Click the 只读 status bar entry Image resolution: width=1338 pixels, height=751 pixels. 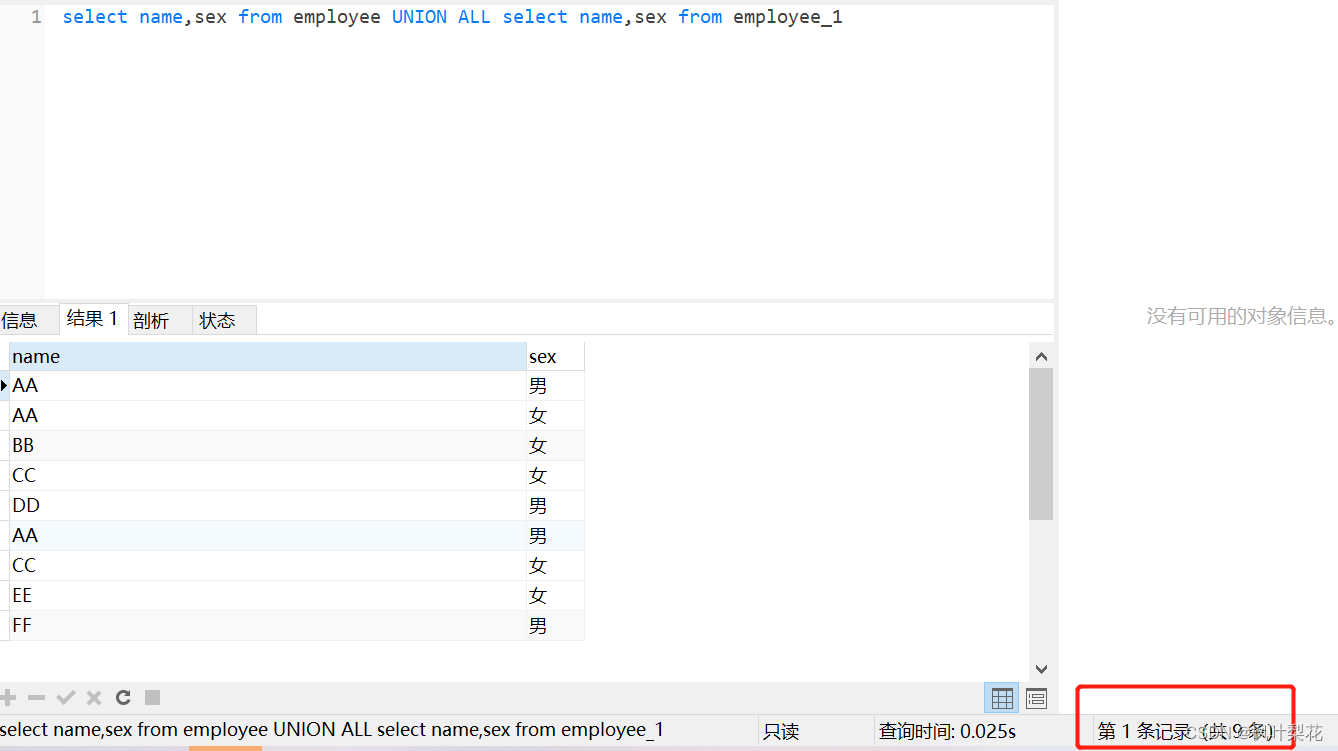(781, 732)
